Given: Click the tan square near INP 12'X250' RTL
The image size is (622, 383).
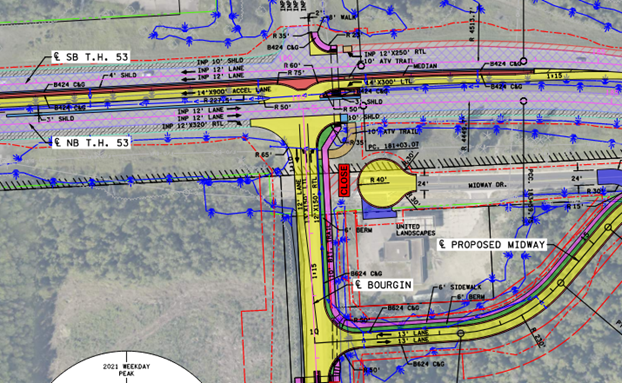Looking at the screenshot, I should (x=347, y=49).
